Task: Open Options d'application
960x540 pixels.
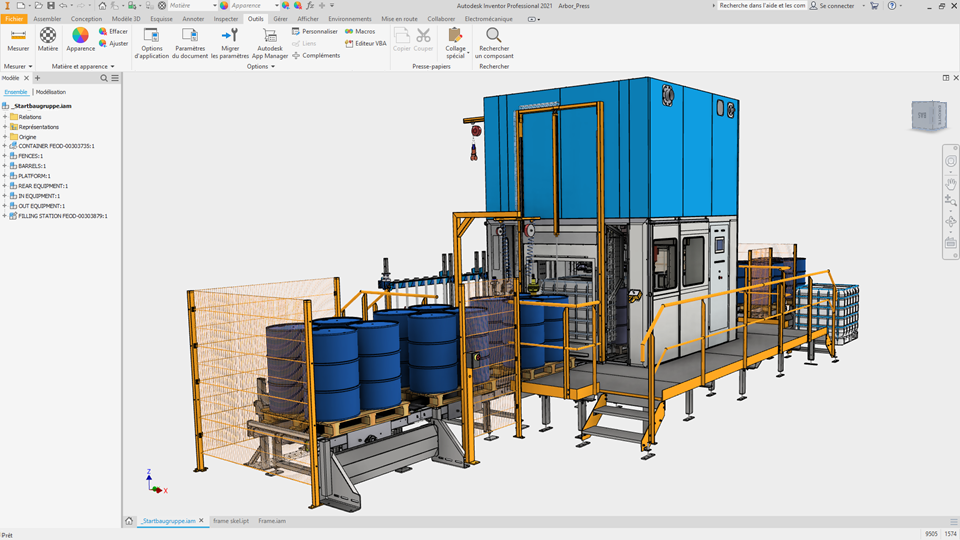Action: click(x=152, y=36)
